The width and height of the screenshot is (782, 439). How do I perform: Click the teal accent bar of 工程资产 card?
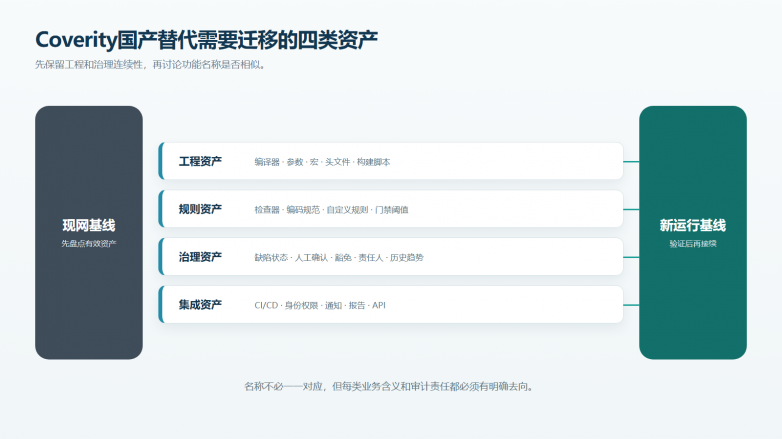coord(161,161)
